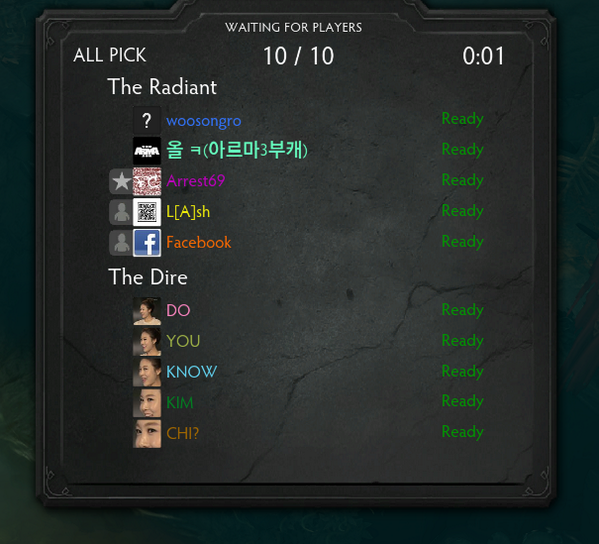Click the Ready status for woosongro
The height and width of the screenshot is (544, 599).
click(x=463, y=119)
